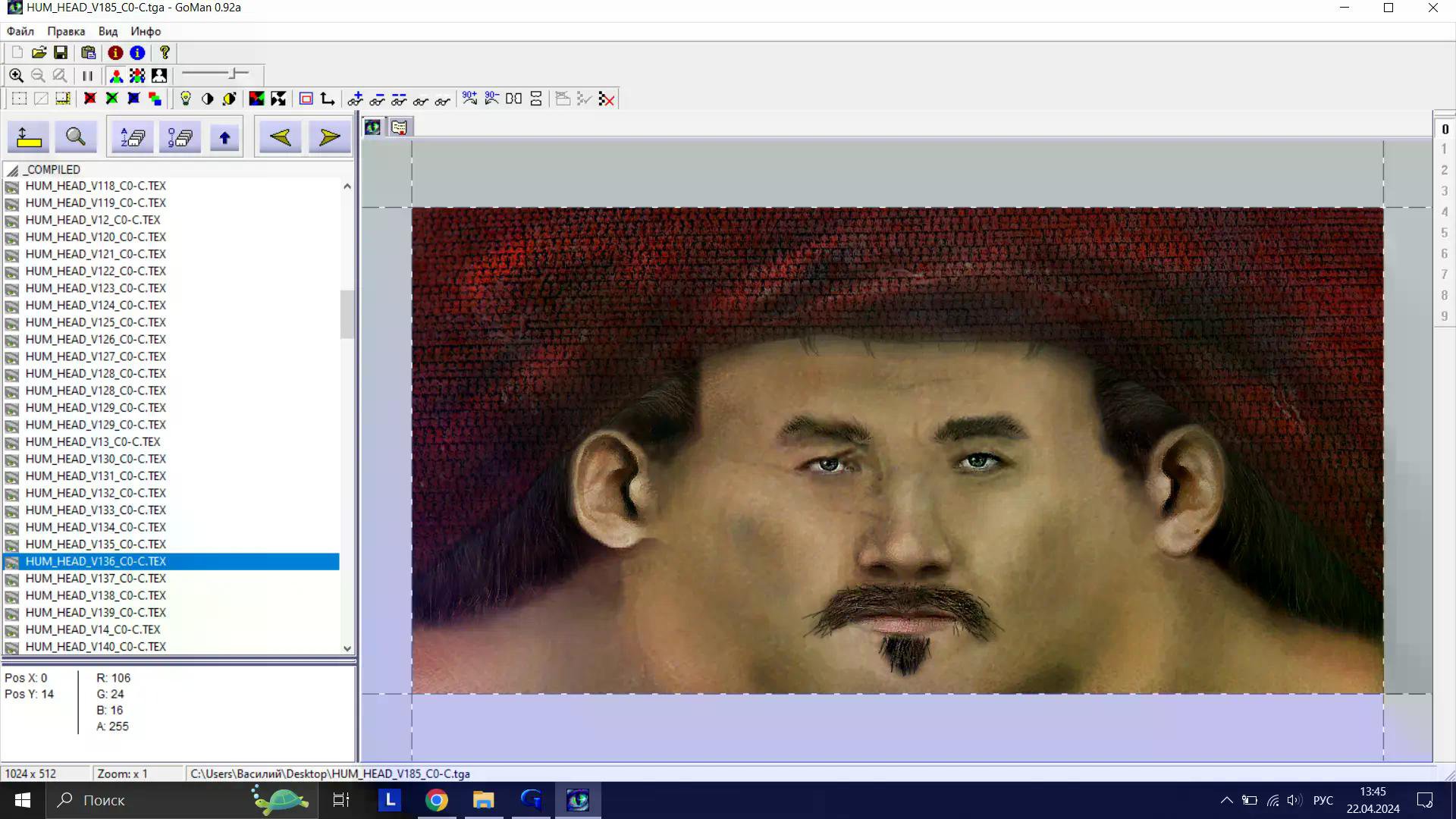Click mip level 3 in right strip
The height and width of the screenshot is (819, 1456).
click(1445, 191)
